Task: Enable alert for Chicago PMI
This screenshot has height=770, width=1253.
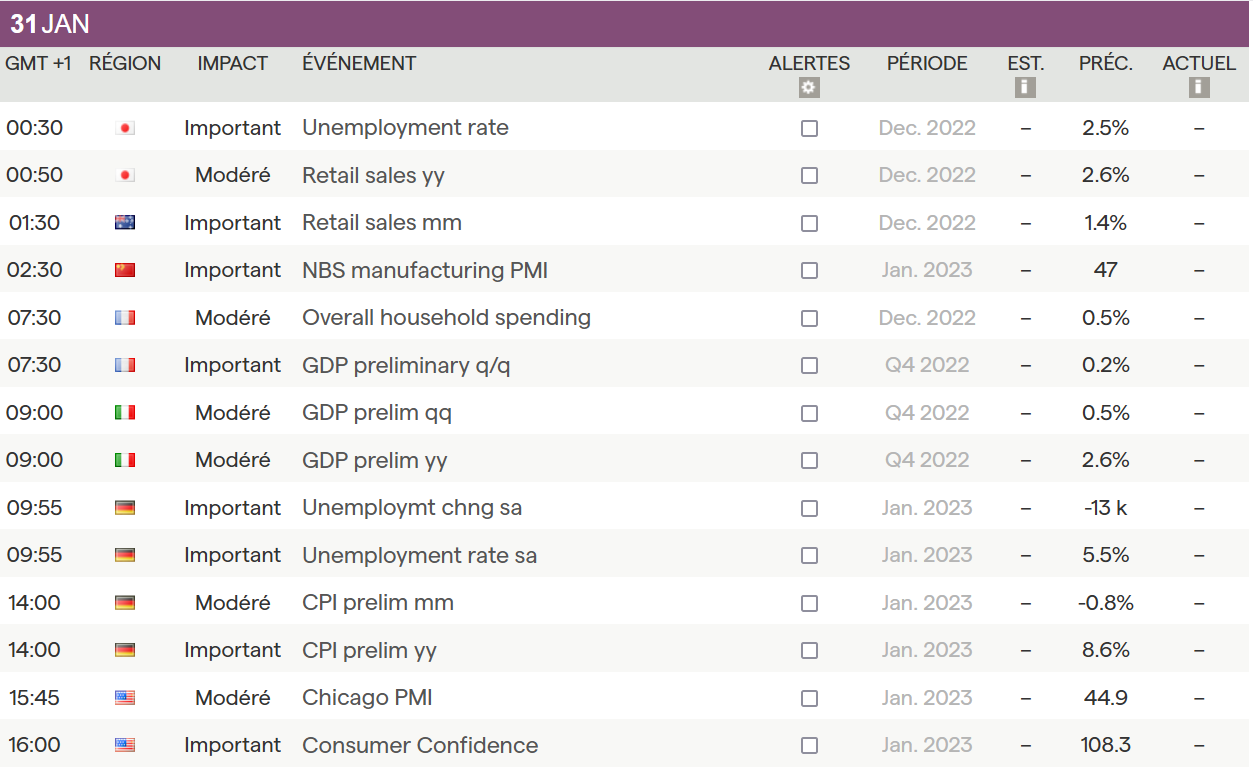Action: [x=809, y=698]
